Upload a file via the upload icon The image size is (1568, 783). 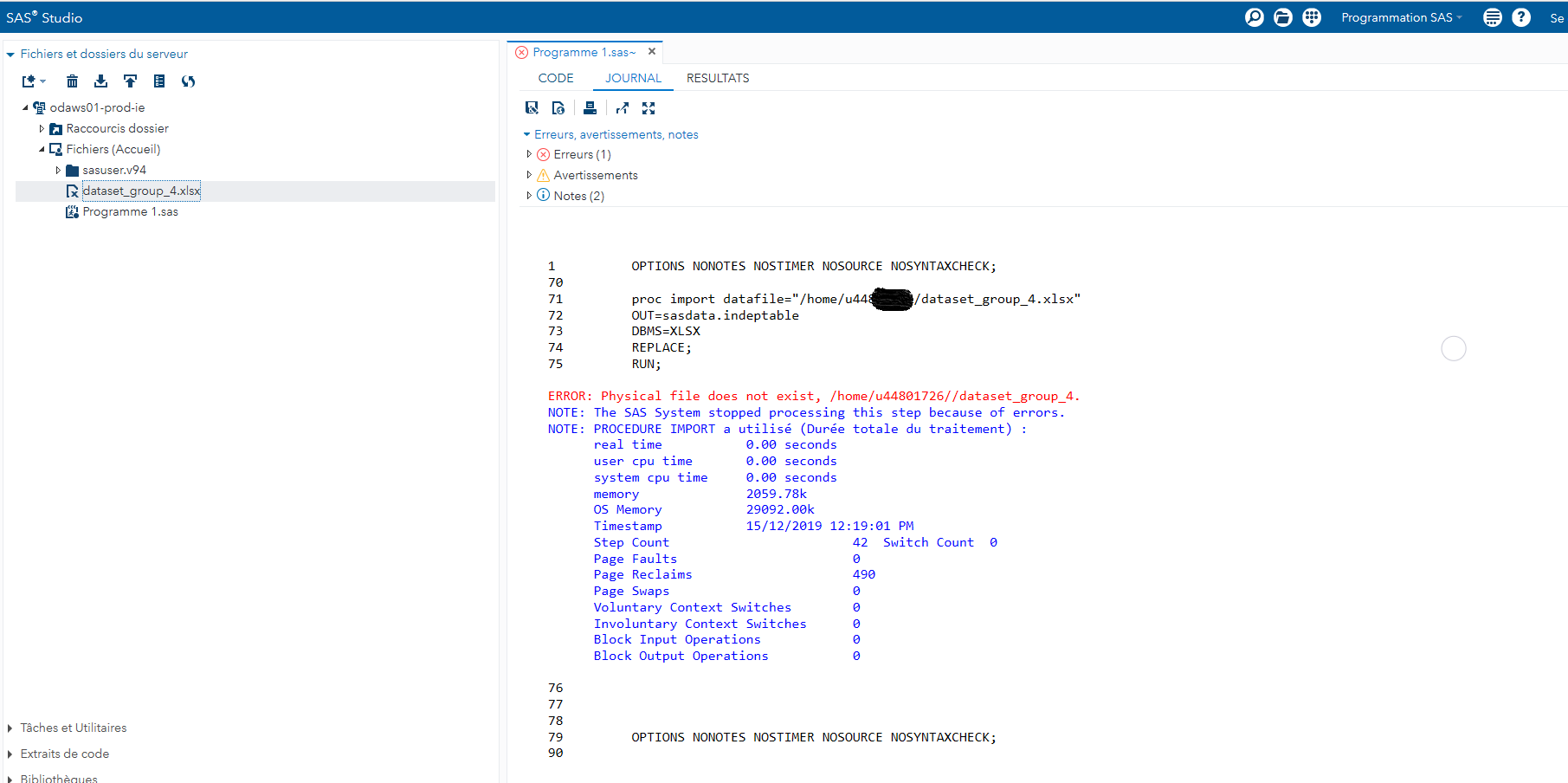pos(130,81)
